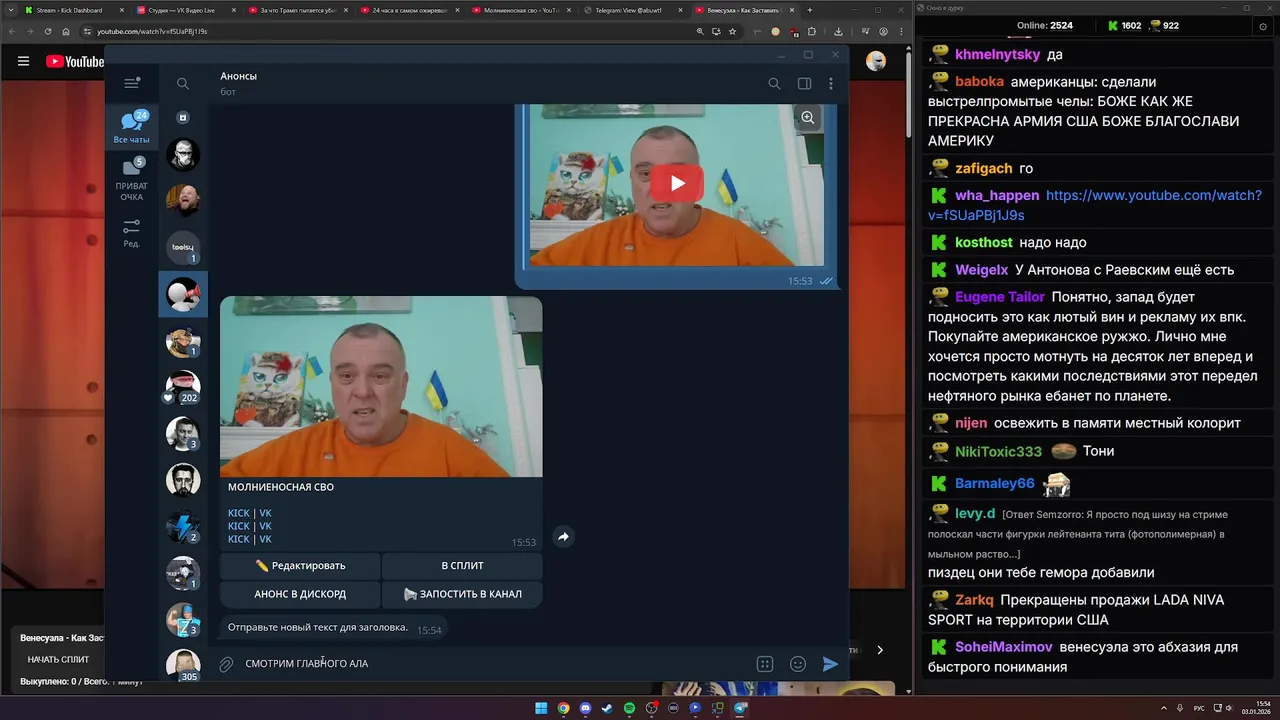This screenshot has width=1280, height=720.
Task: Click search icon in Telegram sidebar
Action: (x=183, y=84)
